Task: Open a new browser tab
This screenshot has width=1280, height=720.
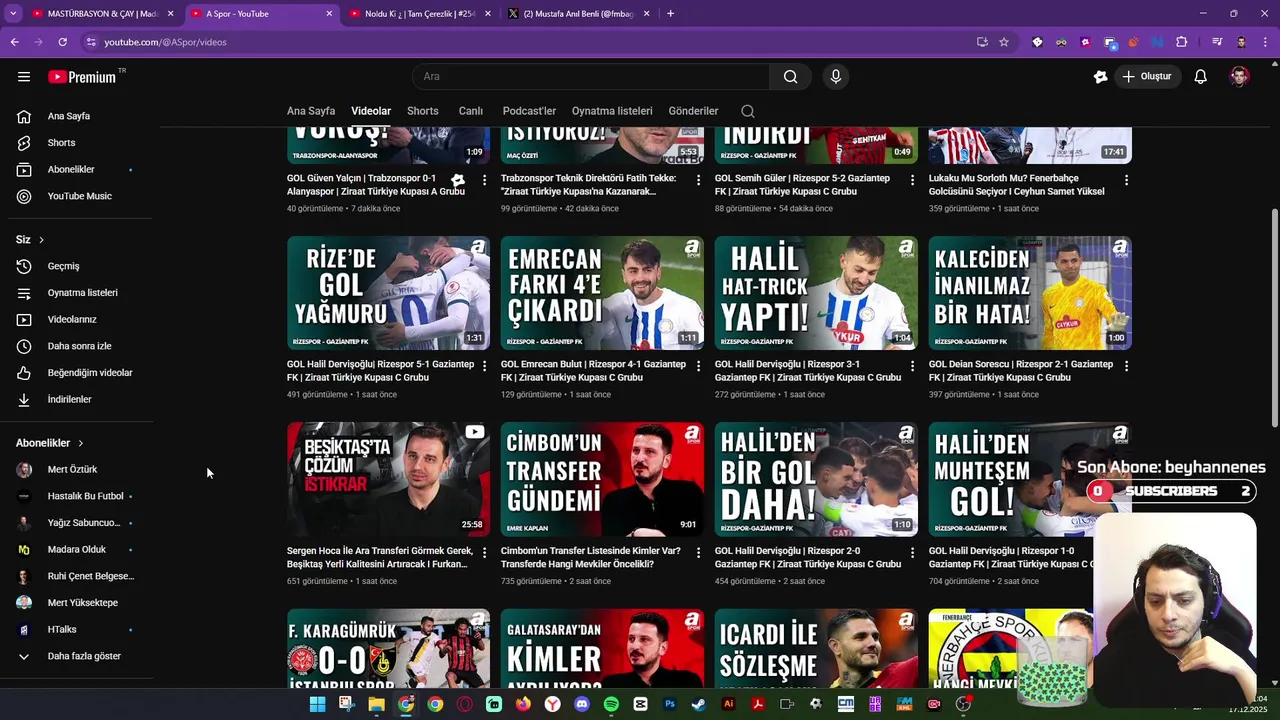Action: 670,14
